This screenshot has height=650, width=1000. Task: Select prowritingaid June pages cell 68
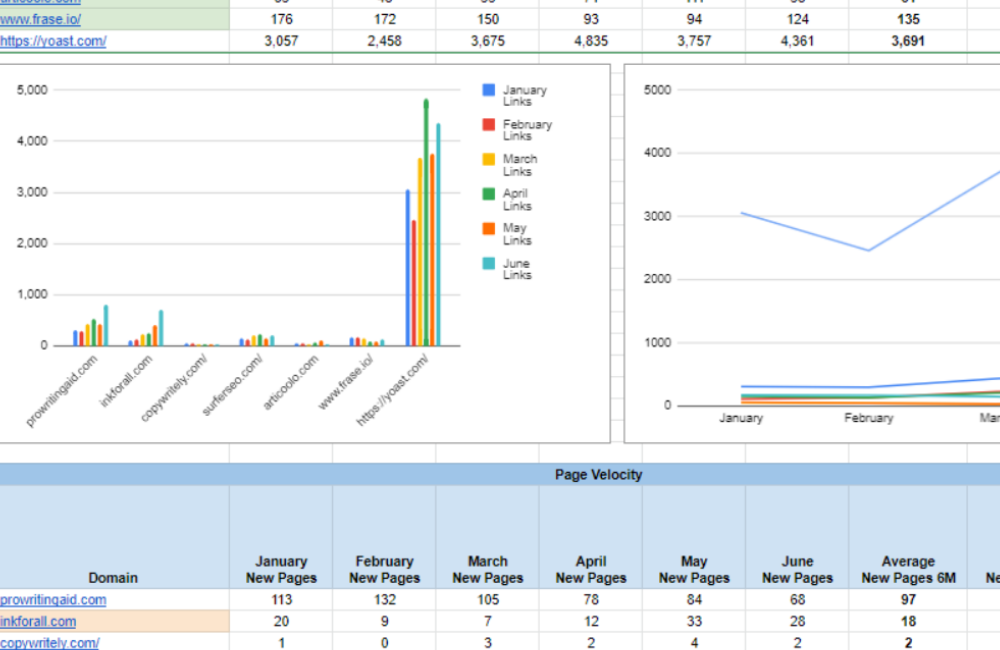point(798,600)
